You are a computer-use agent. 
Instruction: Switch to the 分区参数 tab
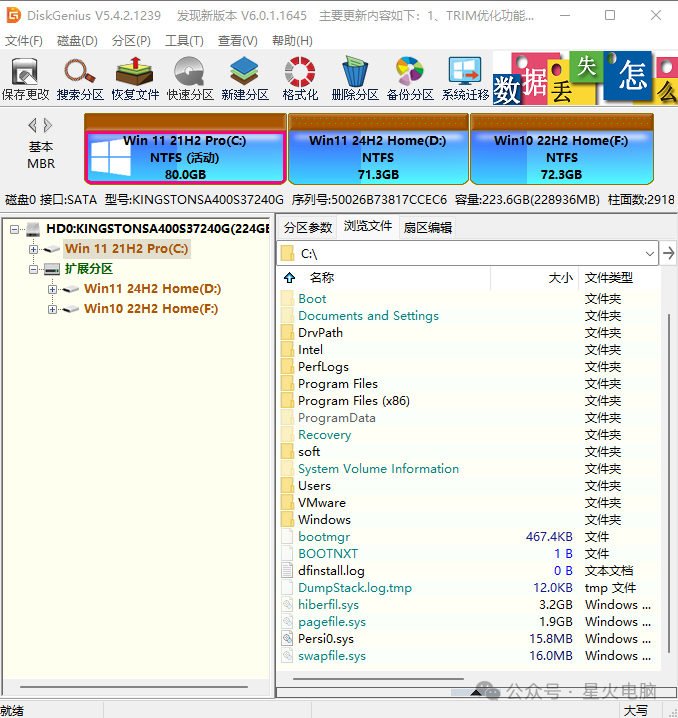[x=308, y=228]
